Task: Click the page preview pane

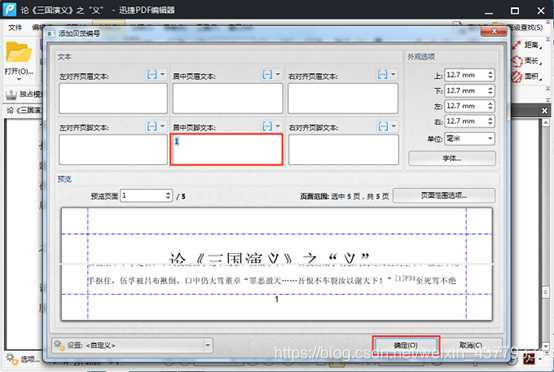Action: [277, 264]
